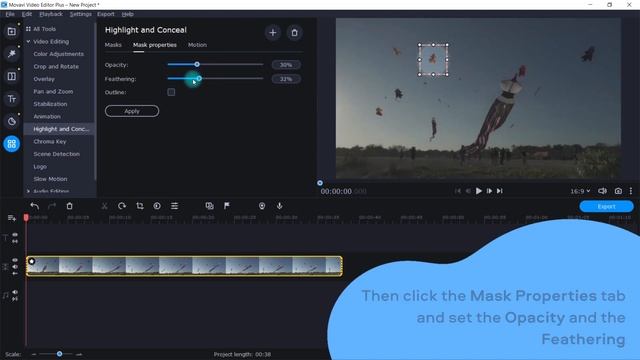
Task: Click the volume speaker icon in the player
Action: click(602, 191)
